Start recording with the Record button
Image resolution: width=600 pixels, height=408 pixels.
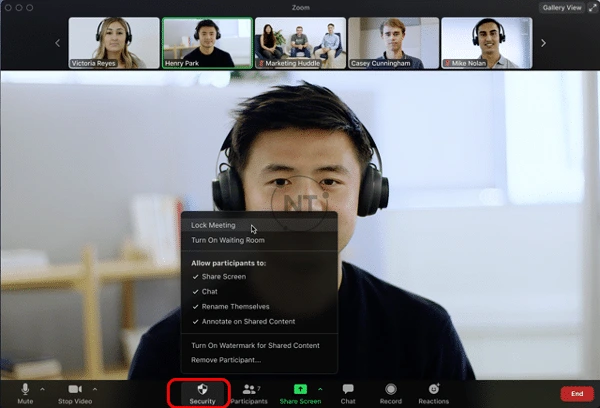[x=391, y=394]
